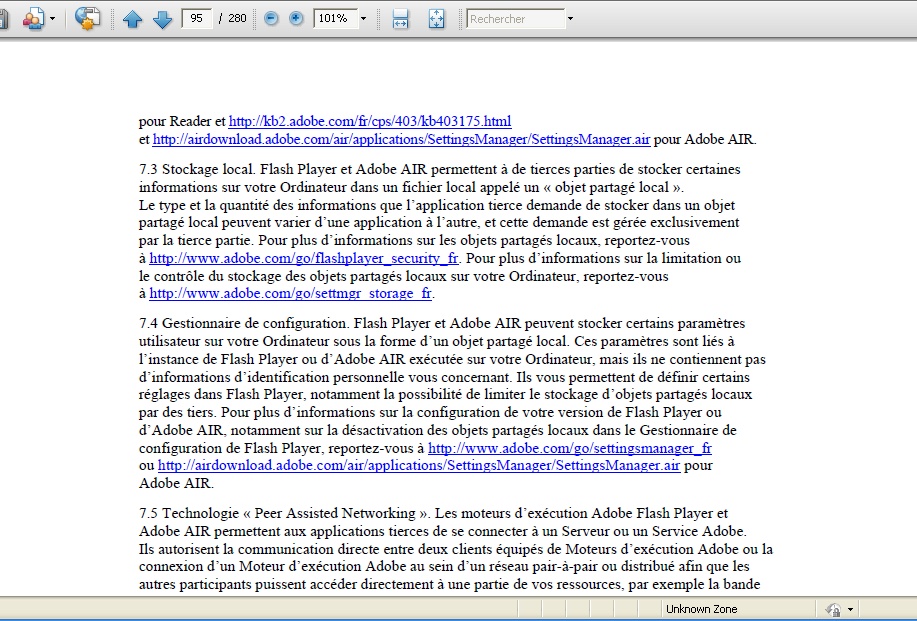Click the globe with star web icon
The height and width of the screenshot is (621, 917).
pos(87,19)
